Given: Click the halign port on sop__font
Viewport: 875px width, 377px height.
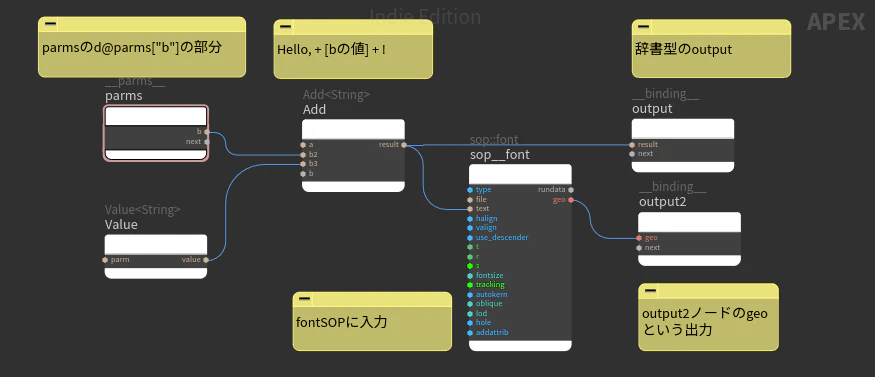Looking at the screenshot, I should [x=470, y=218].
